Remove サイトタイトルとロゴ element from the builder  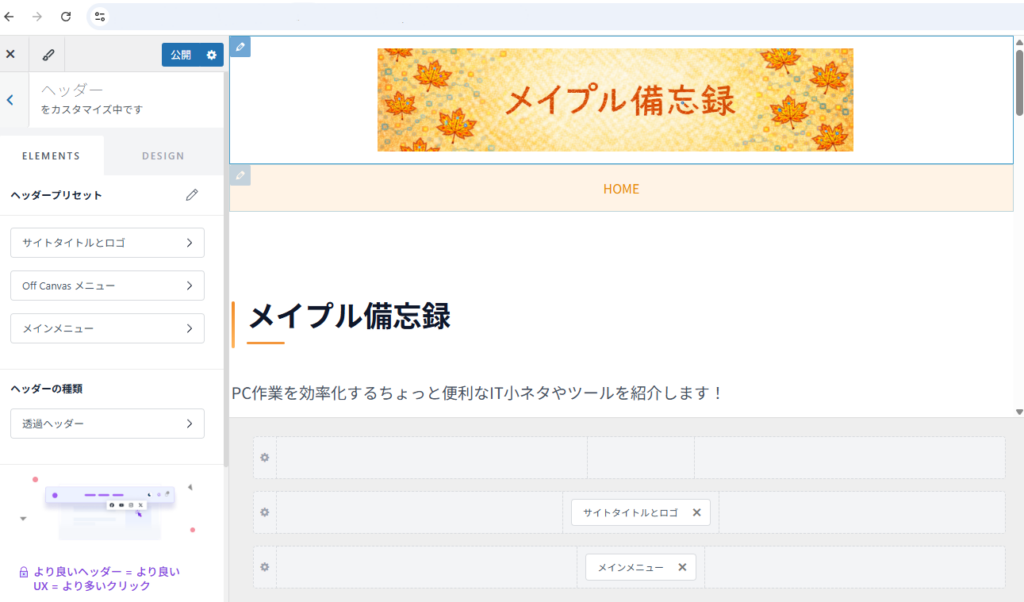pyautogui.click(x=697, y=513)
